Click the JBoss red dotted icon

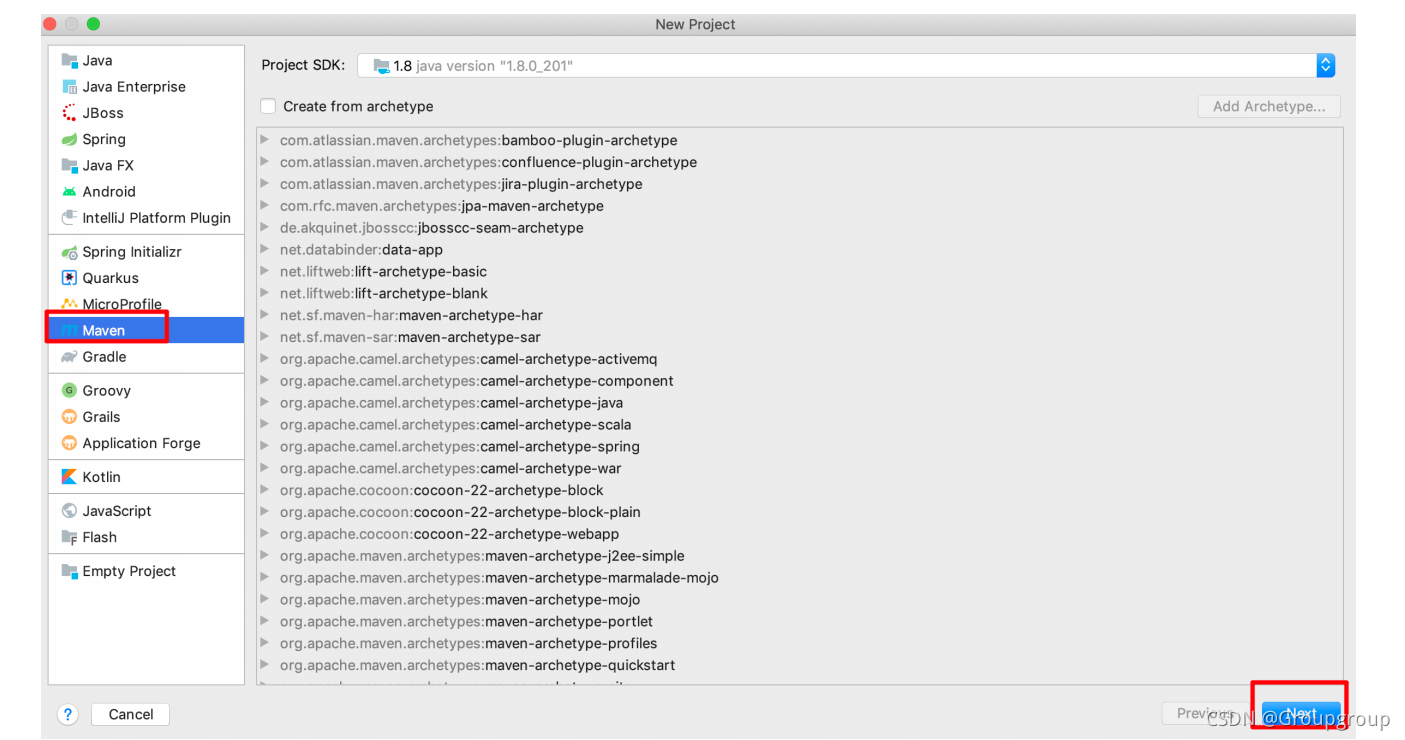[x=69, y=113]
